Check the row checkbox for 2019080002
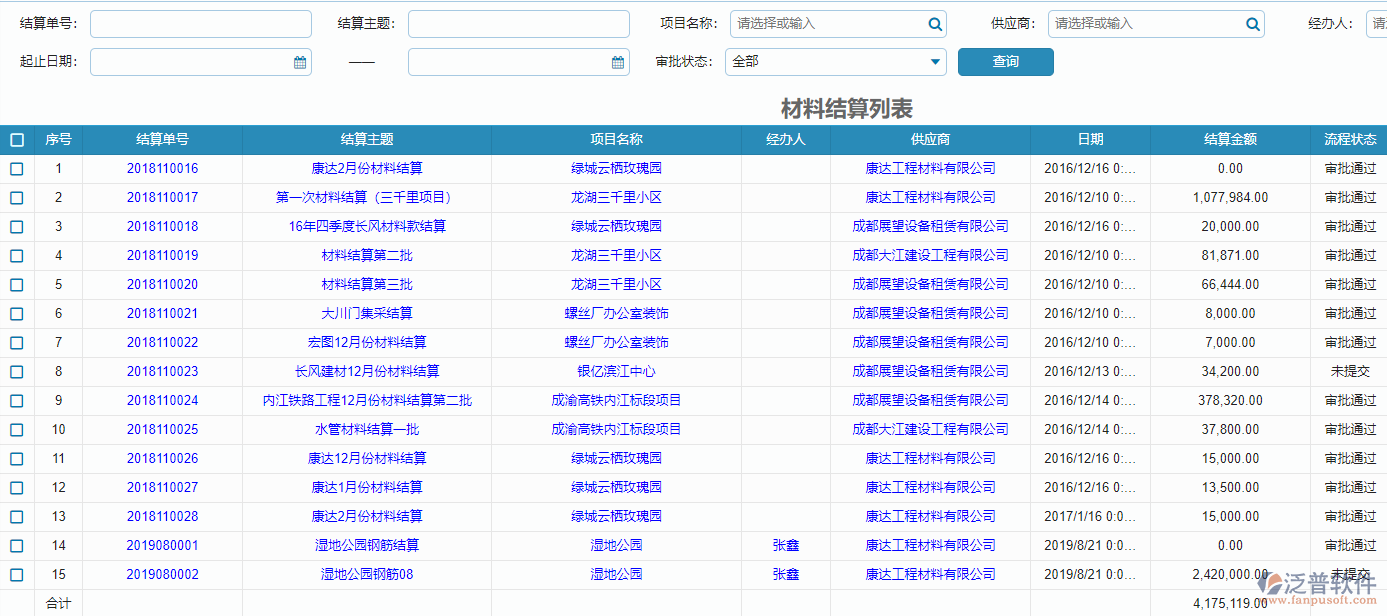1387x616 pixels. 16,575
